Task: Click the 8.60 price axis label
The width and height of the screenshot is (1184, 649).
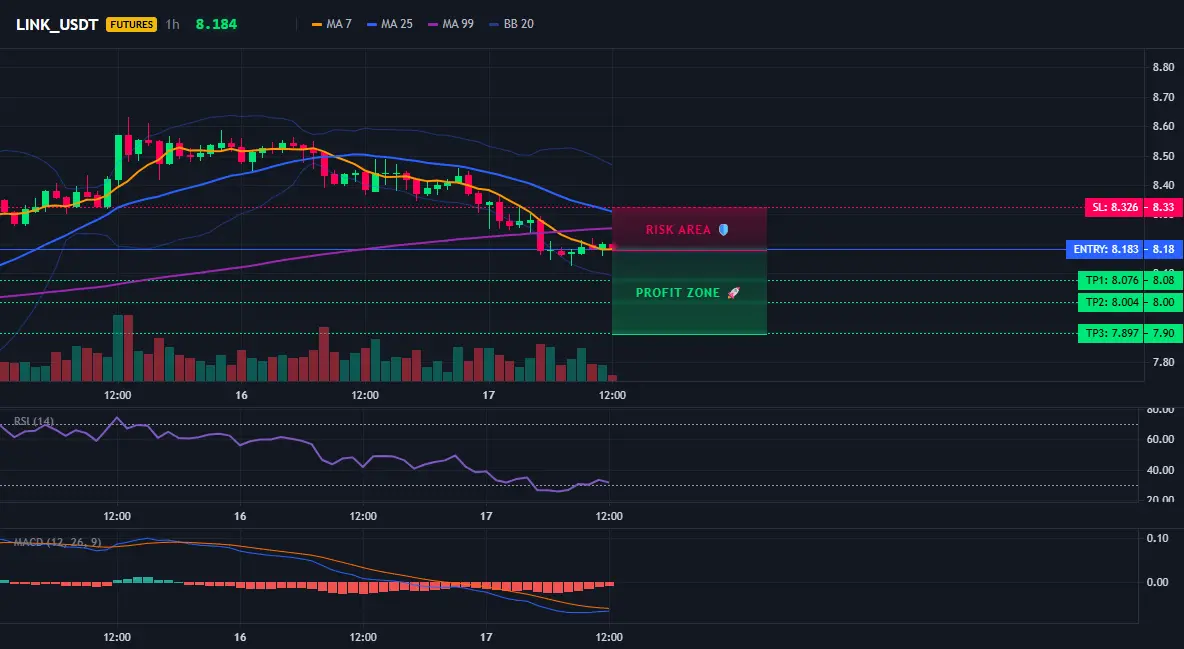Action: click(1164, 126)
